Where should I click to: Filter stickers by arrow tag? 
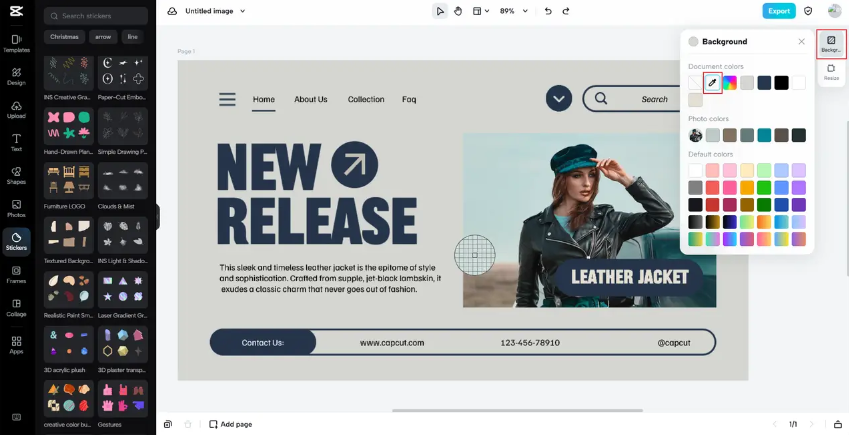point(103,37)
